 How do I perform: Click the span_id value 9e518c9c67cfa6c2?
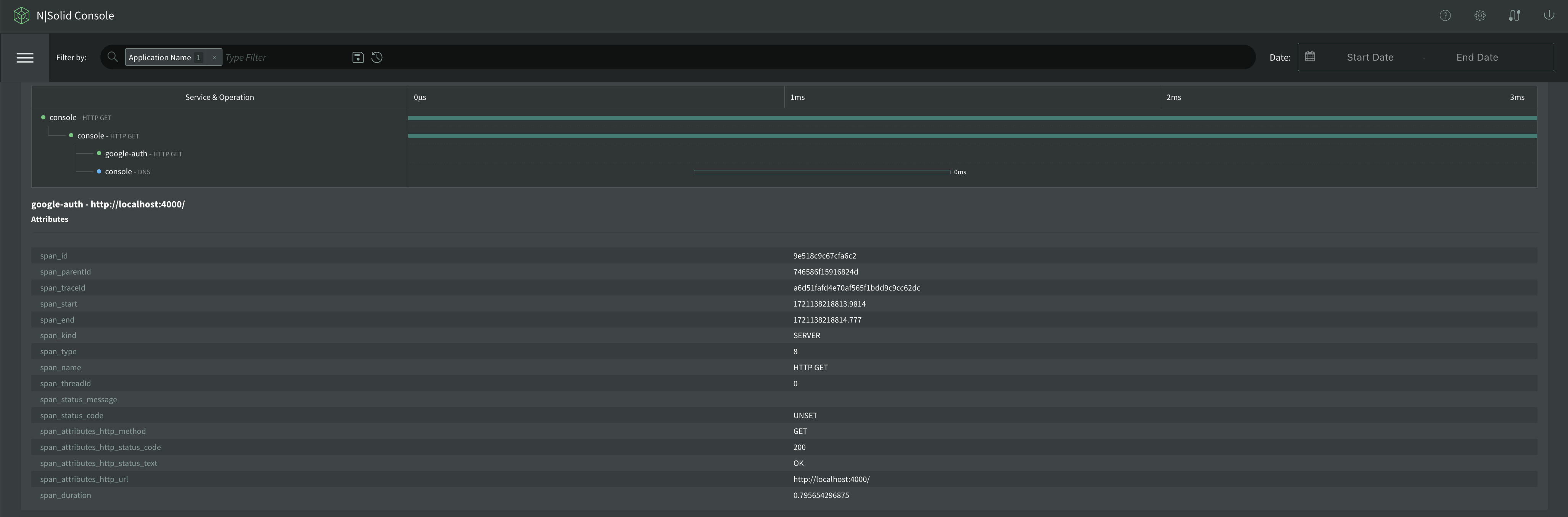[x=825, y=256]
